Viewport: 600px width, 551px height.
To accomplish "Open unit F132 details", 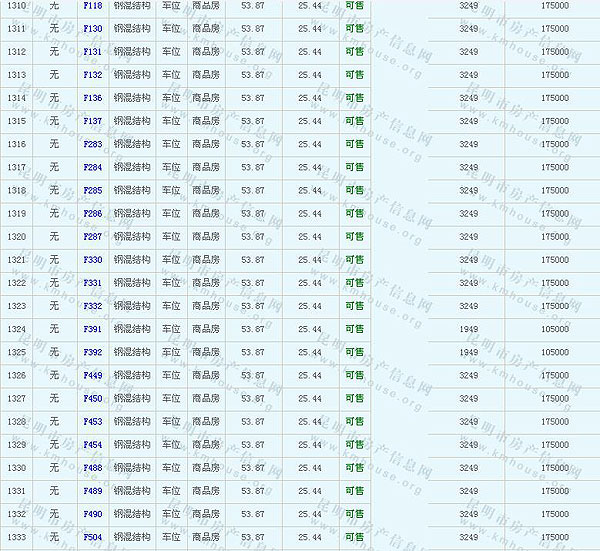I will [93, 75].
